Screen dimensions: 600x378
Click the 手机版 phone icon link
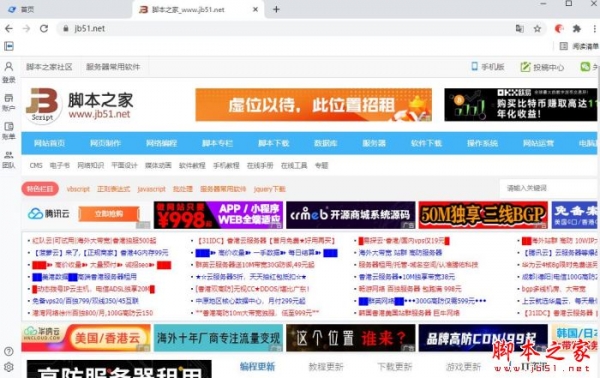pyautogui.click(x=488, y=67)
